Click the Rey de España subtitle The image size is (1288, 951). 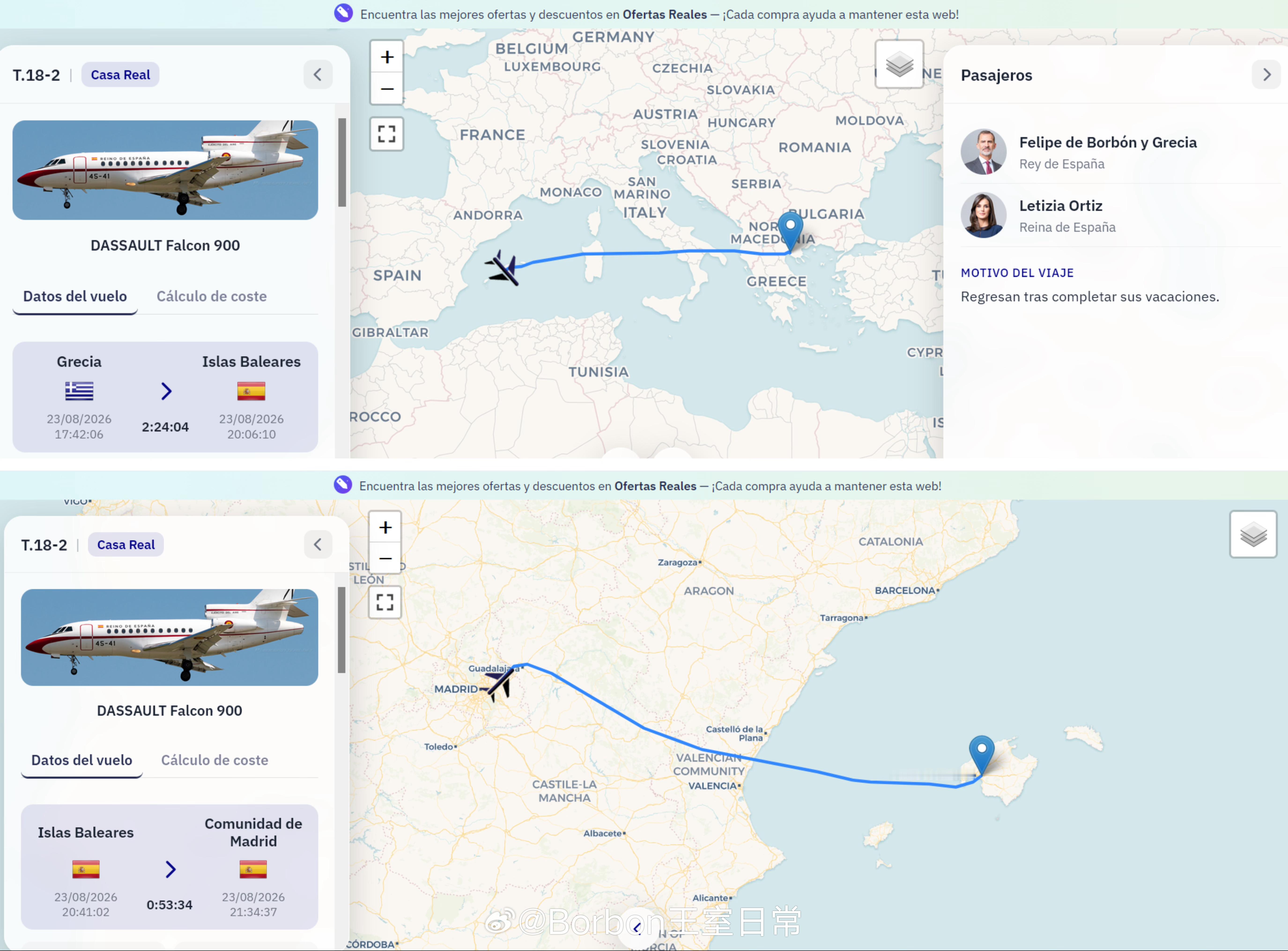pos(1062,164)
